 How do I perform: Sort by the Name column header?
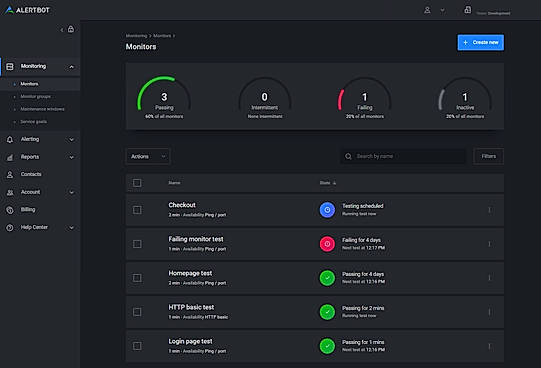[174, 183]
